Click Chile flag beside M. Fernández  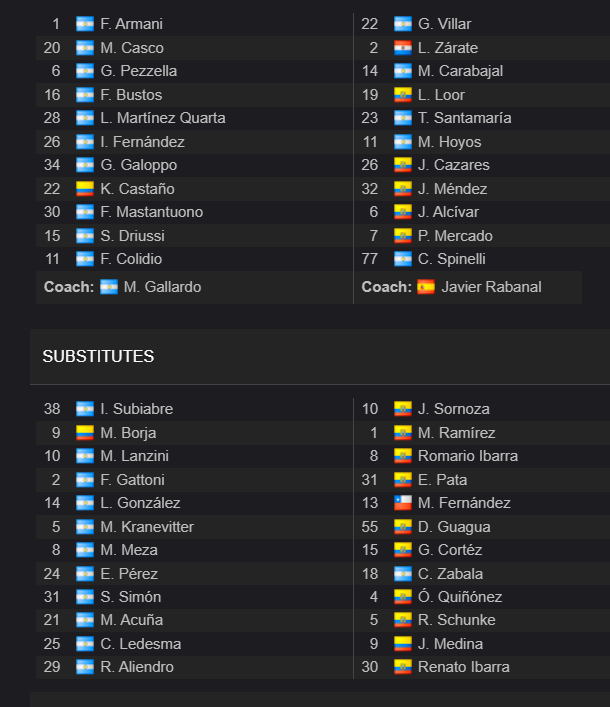point(403,503)
